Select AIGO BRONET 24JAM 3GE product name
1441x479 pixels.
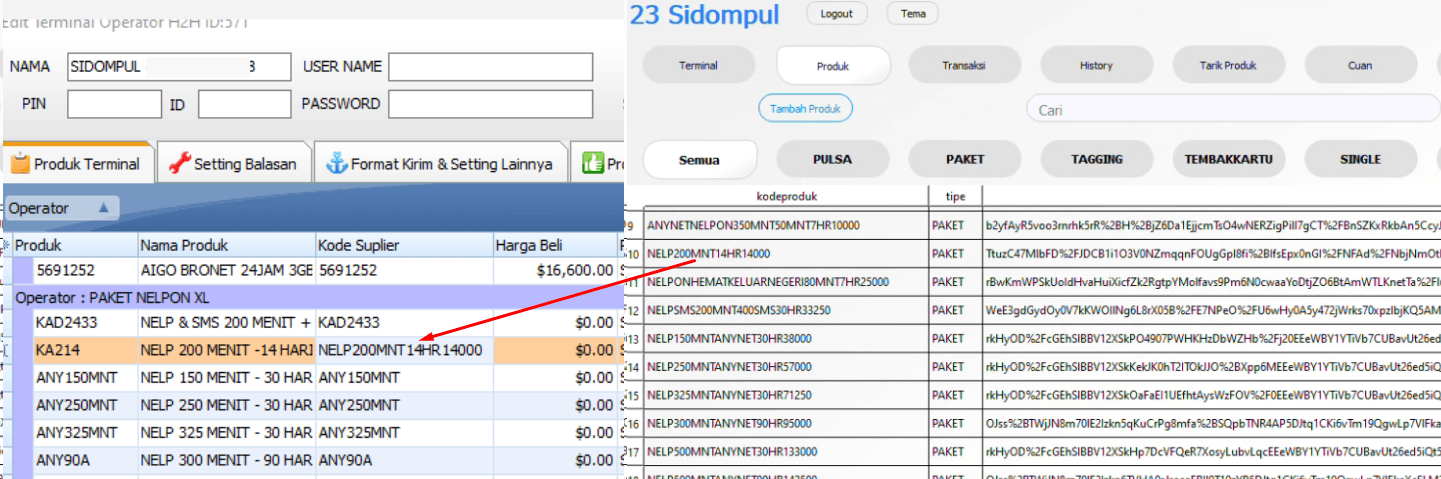click(226, 270)
